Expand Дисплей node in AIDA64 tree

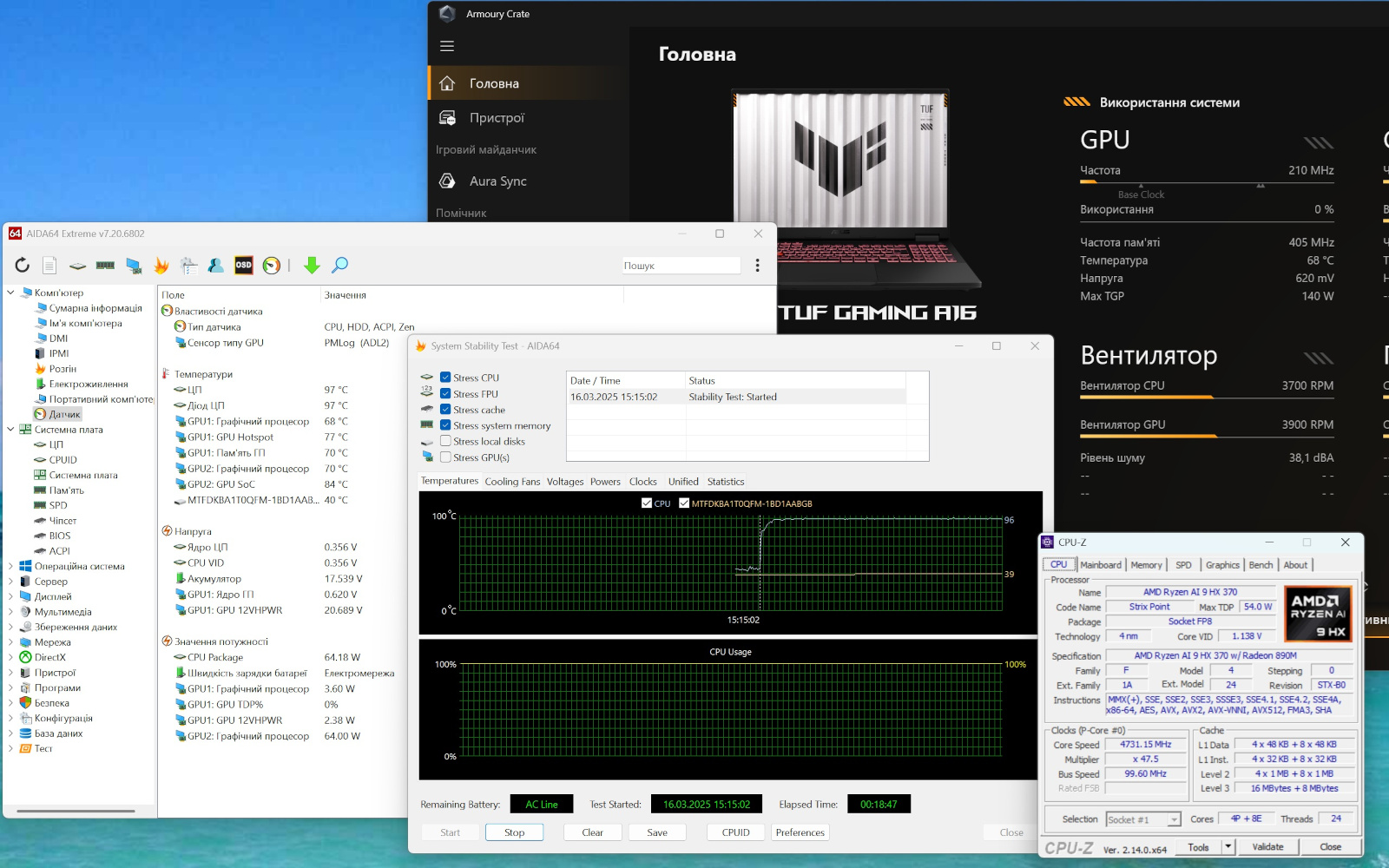coord(10,596)
